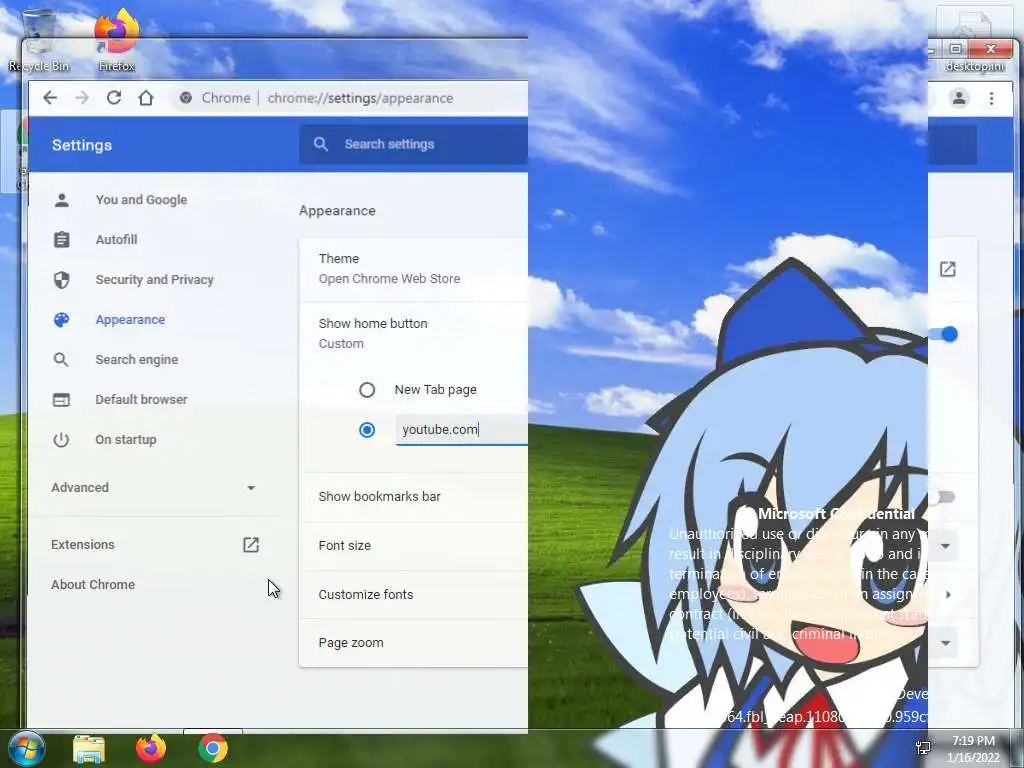
Task: Reload the Chrome settings page
Action: click(114, 98)
